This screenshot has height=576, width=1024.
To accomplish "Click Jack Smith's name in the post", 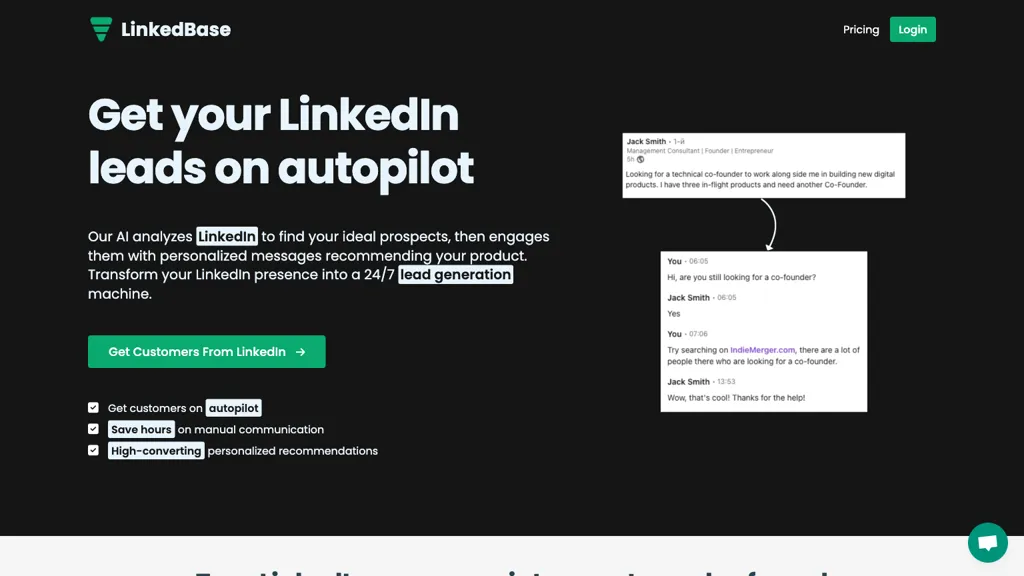I will tap(646, 141).
